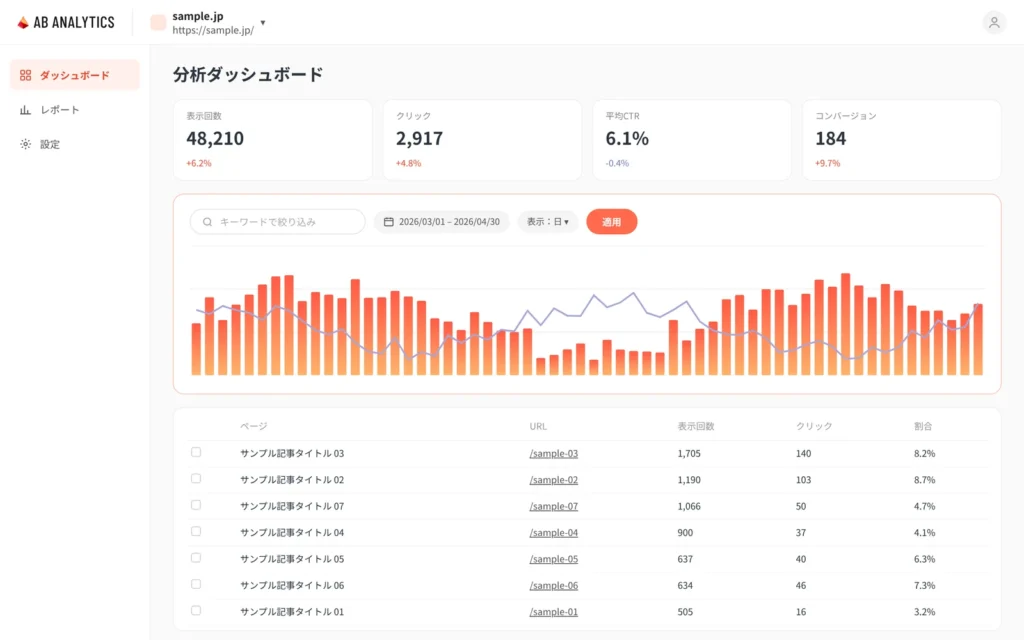Screen dimensions: 1024x640
Task: Open the 2026/03/01 – 2026/04/30 date range picker
Action: [x=441, y=222]
